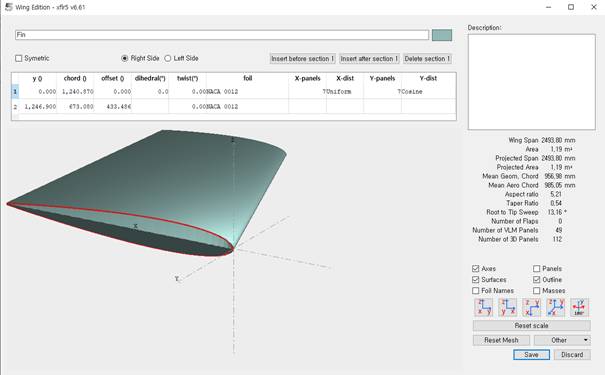Click the Y-panels column header
This screenshot has width=605, height=375.
point(382,78)
